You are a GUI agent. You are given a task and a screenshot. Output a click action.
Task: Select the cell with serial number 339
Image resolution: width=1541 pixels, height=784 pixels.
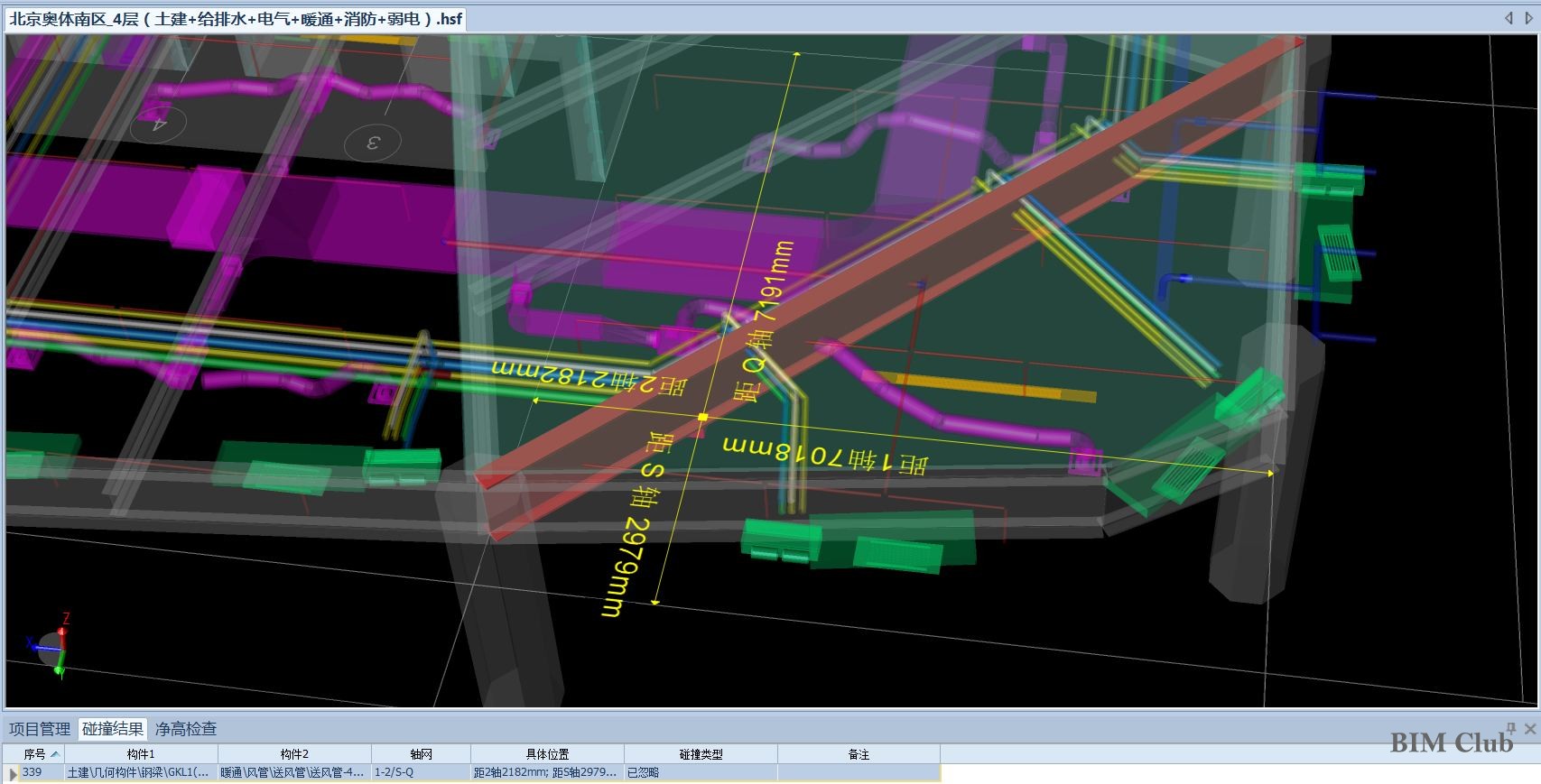42,772
